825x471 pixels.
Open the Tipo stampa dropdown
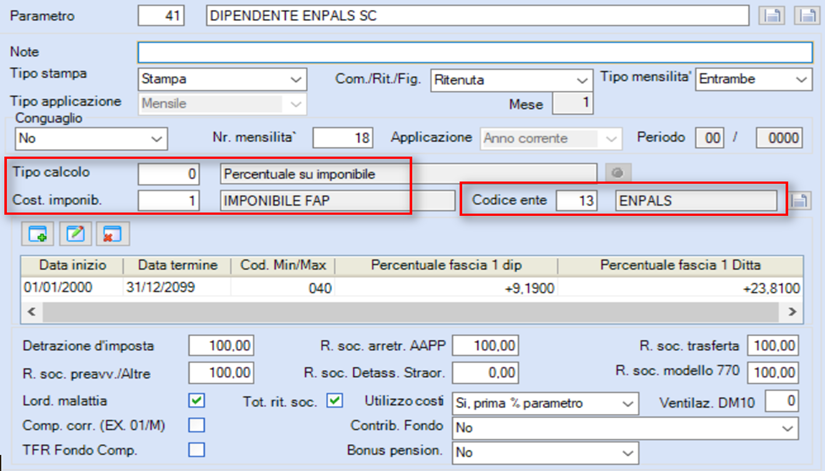coord(222,79)
